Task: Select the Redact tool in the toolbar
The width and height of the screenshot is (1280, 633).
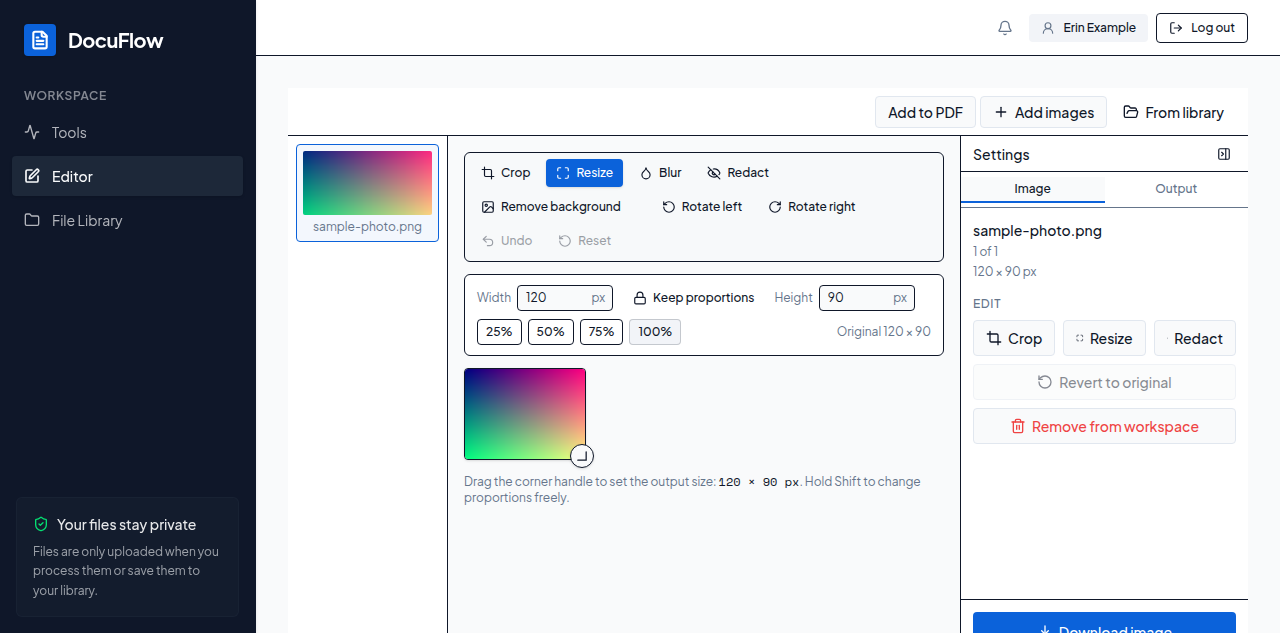Action: tap(738, 173)
